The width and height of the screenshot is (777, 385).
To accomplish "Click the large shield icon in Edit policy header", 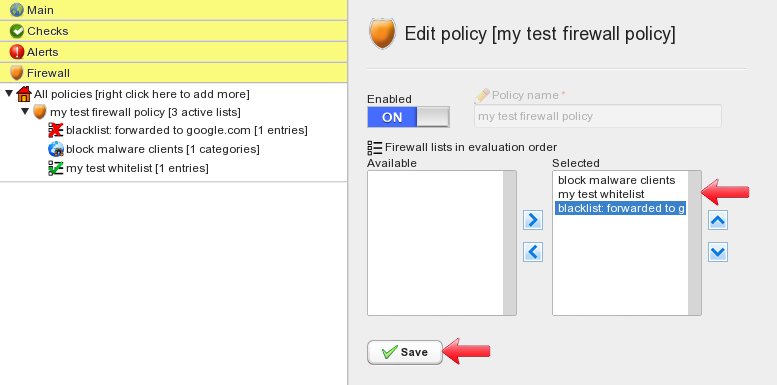I will point(383,34).
